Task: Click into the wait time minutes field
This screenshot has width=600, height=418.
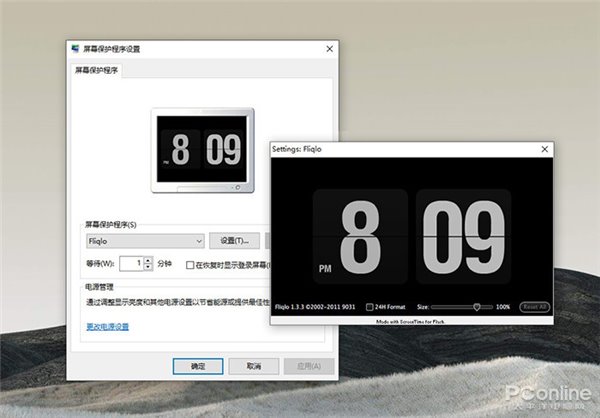Action: (x=132, y=263)
